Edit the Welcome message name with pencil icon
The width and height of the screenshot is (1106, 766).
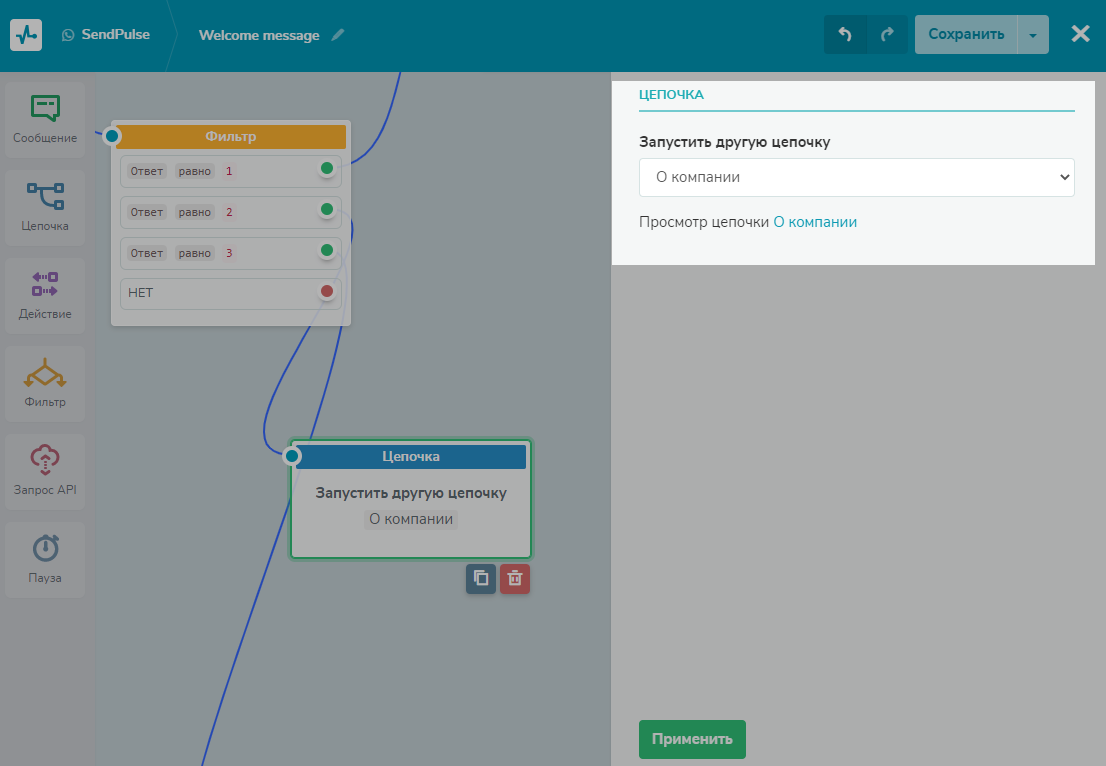[x=338, y=35]
